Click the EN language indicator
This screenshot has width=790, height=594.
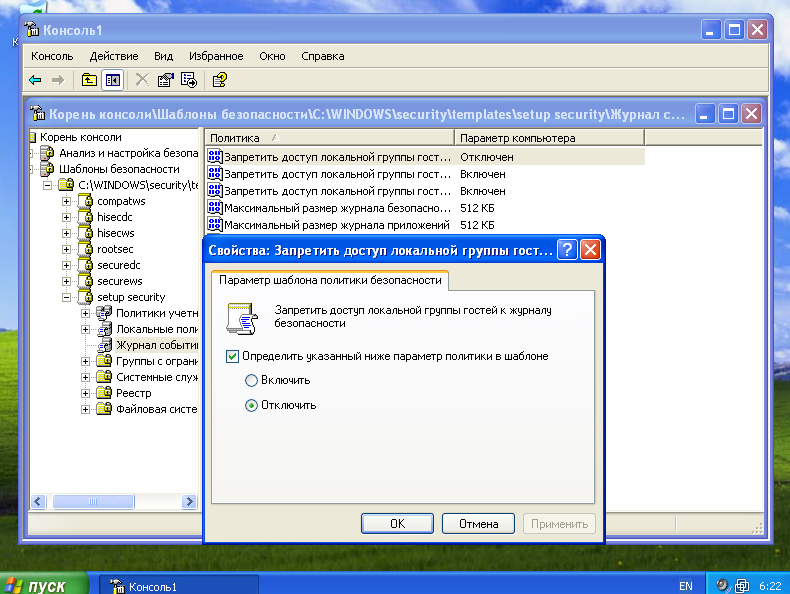[685, 586]
